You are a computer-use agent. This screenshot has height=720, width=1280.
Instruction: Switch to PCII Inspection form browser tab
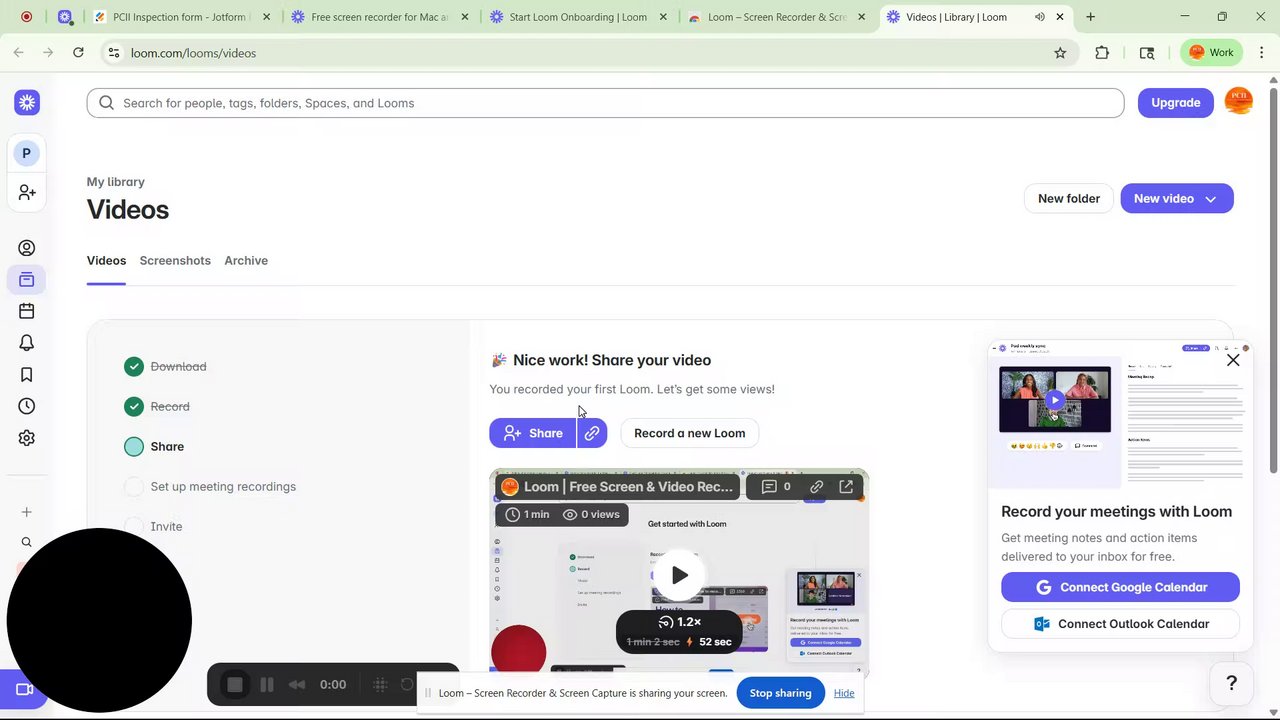tap(180, 17)
